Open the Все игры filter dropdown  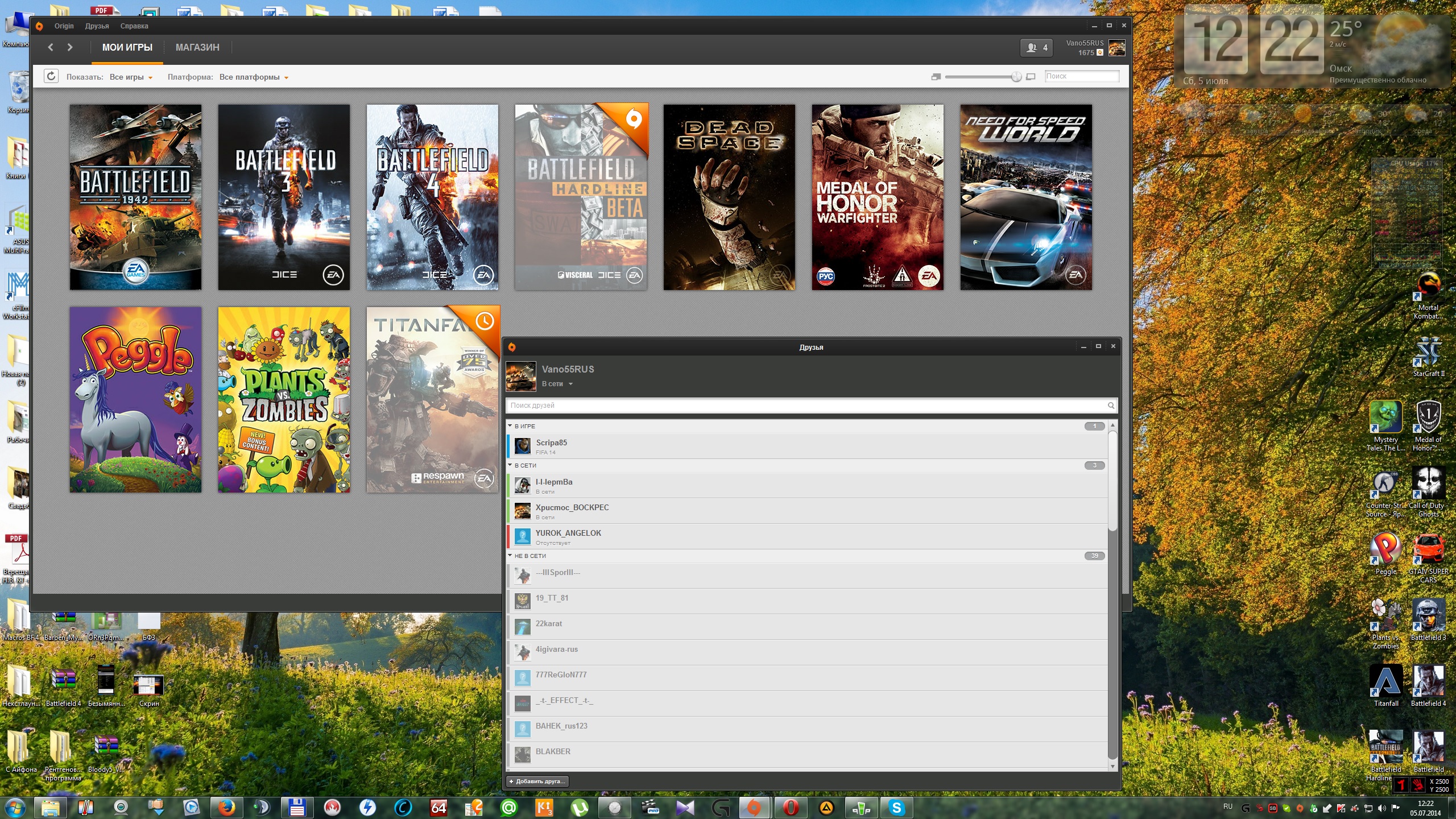[x=131, y=77]
